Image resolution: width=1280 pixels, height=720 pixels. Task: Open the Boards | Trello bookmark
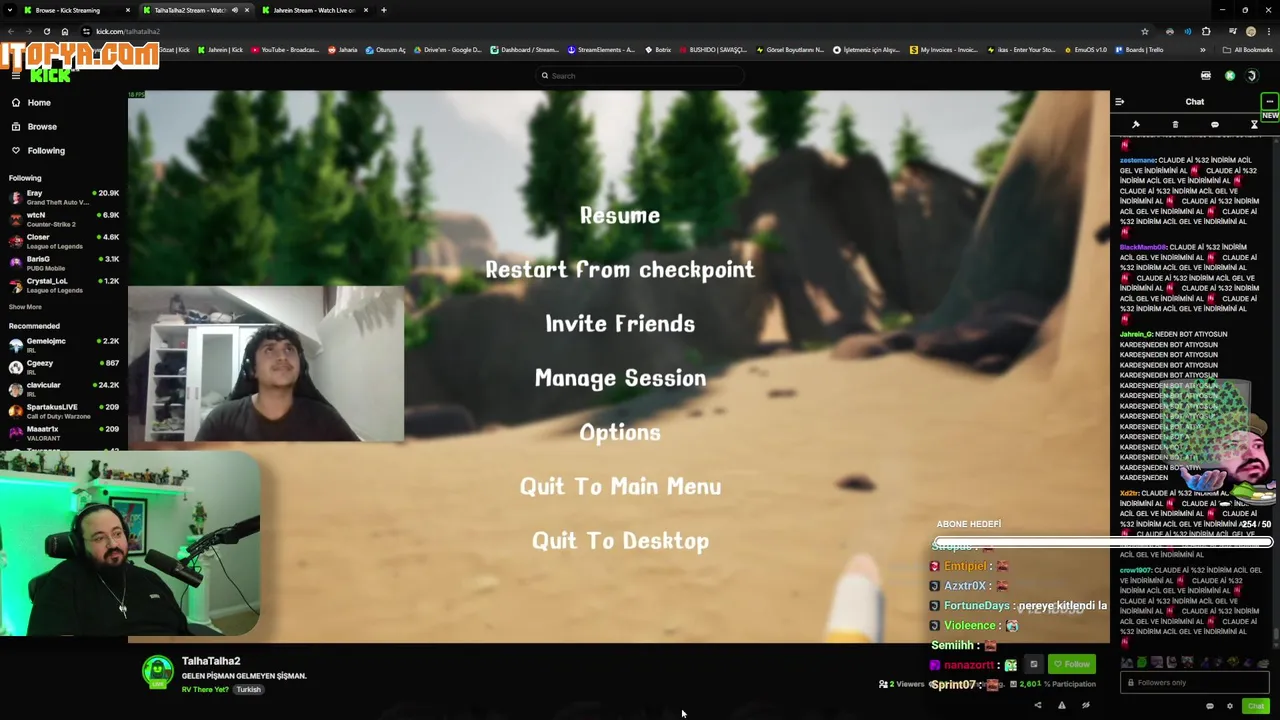[1139, 50]
